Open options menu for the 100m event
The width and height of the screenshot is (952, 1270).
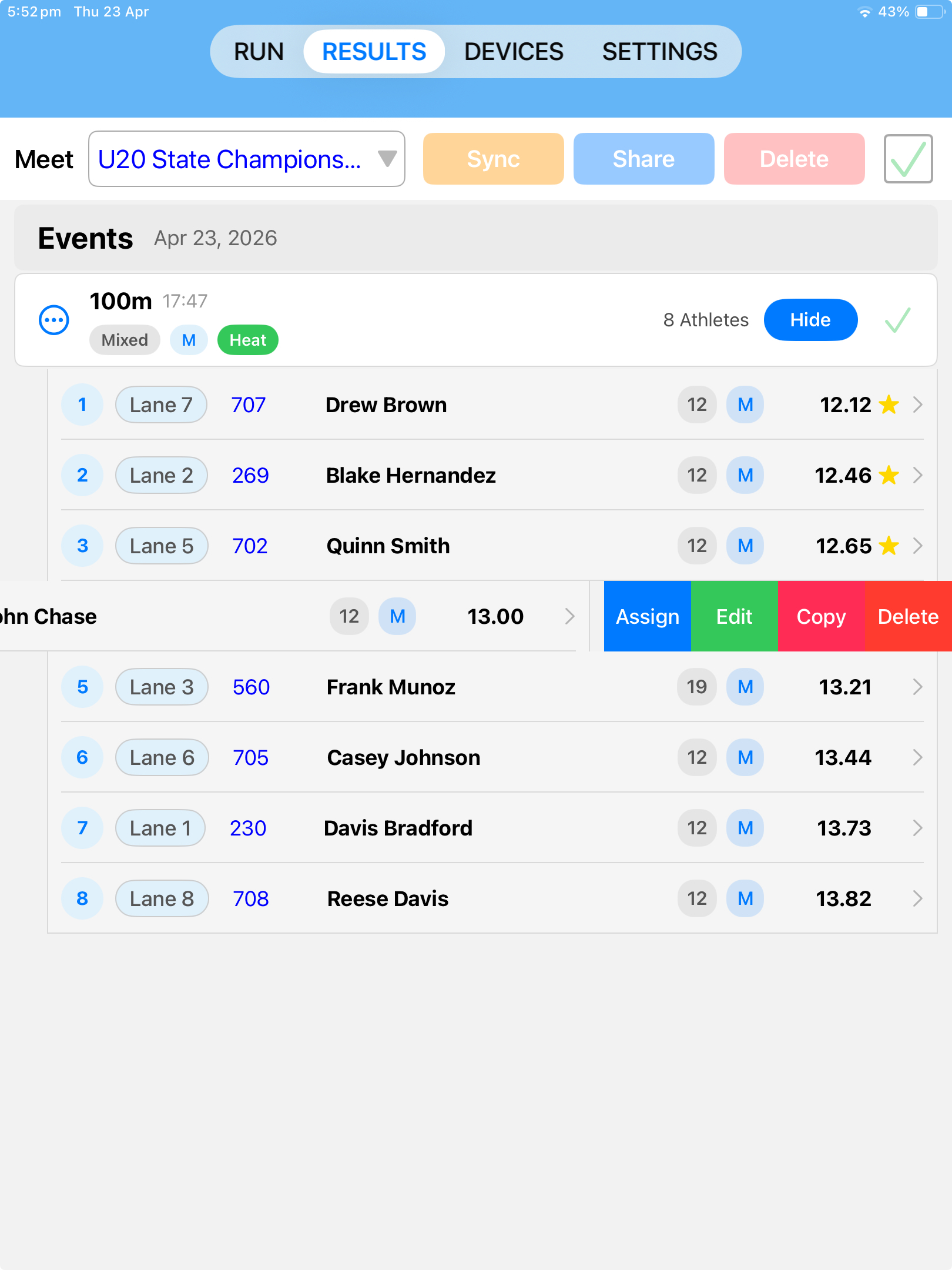tap(53, 319)
